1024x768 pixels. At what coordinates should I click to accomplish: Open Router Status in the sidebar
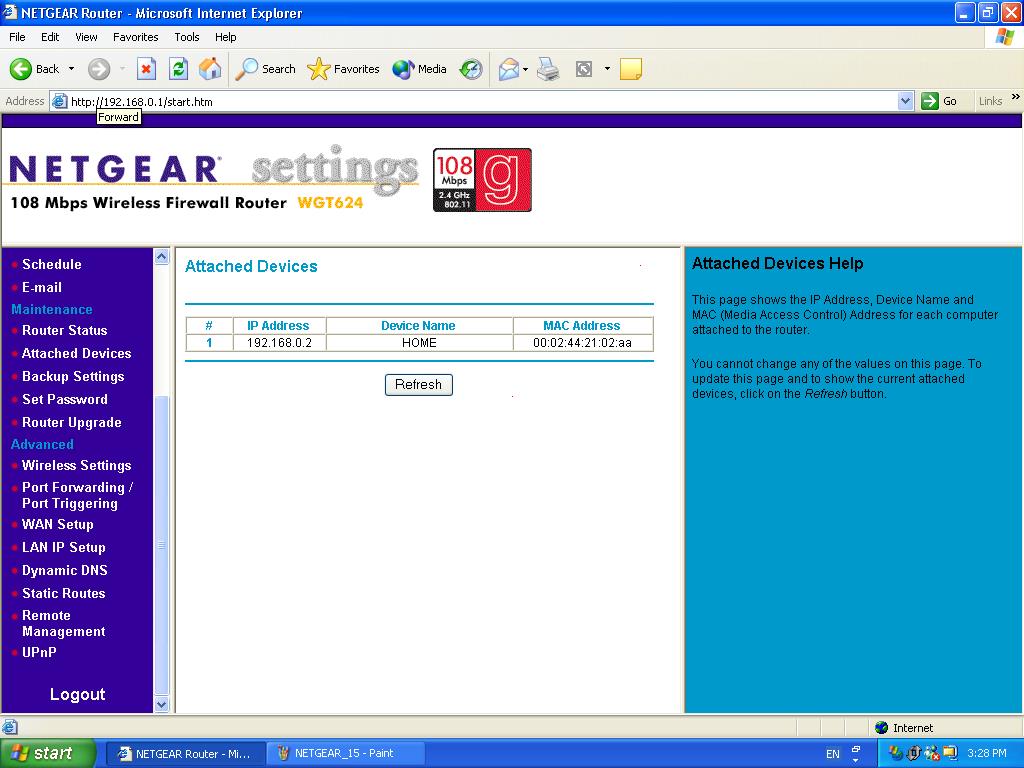tap(65, 330)
